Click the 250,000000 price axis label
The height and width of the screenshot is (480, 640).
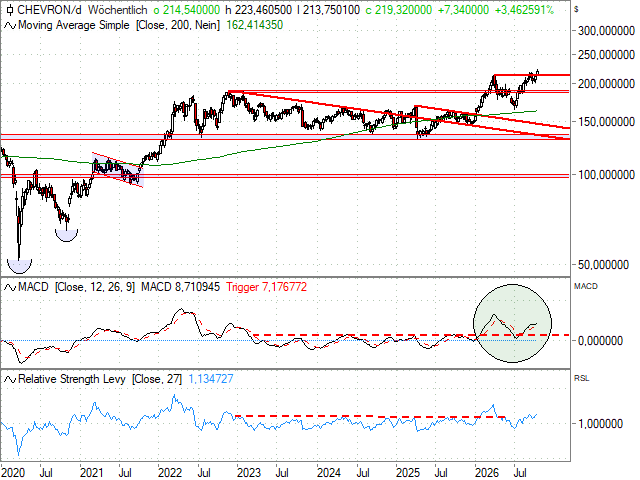coord(606,55)
